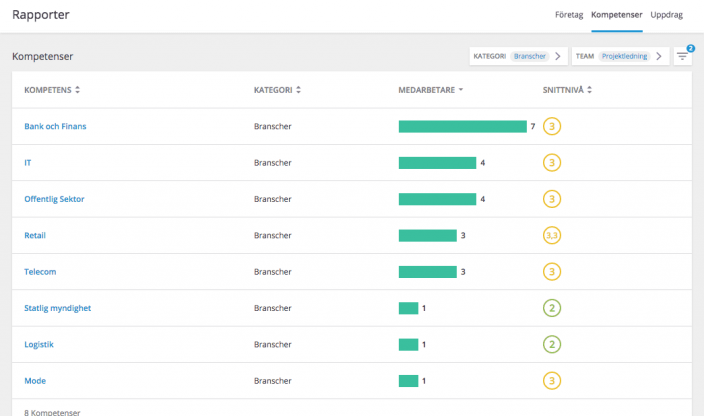Screen dimensions: 704x416
Task: Open the Statlig myndighet link
Action: 57,308
